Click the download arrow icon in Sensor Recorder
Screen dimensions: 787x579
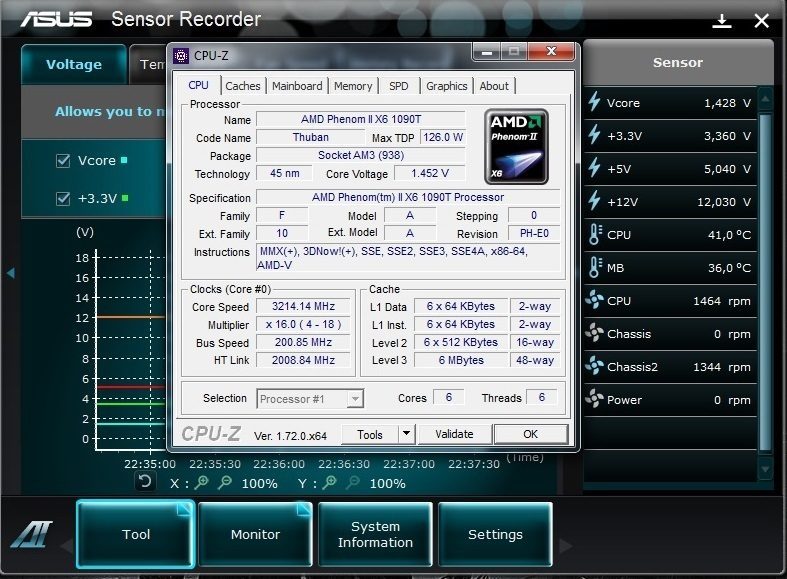722,21
